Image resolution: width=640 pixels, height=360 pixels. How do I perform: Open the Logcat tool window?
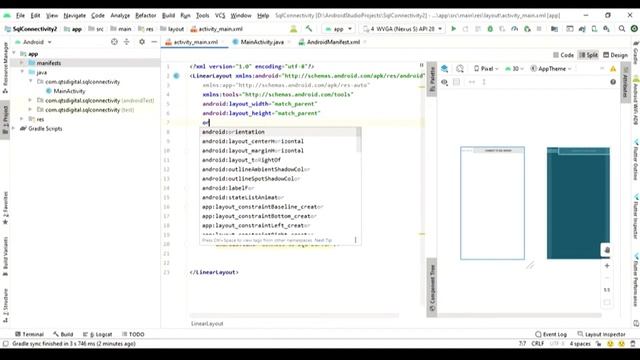pyautogui.click(x=97, y=334)
